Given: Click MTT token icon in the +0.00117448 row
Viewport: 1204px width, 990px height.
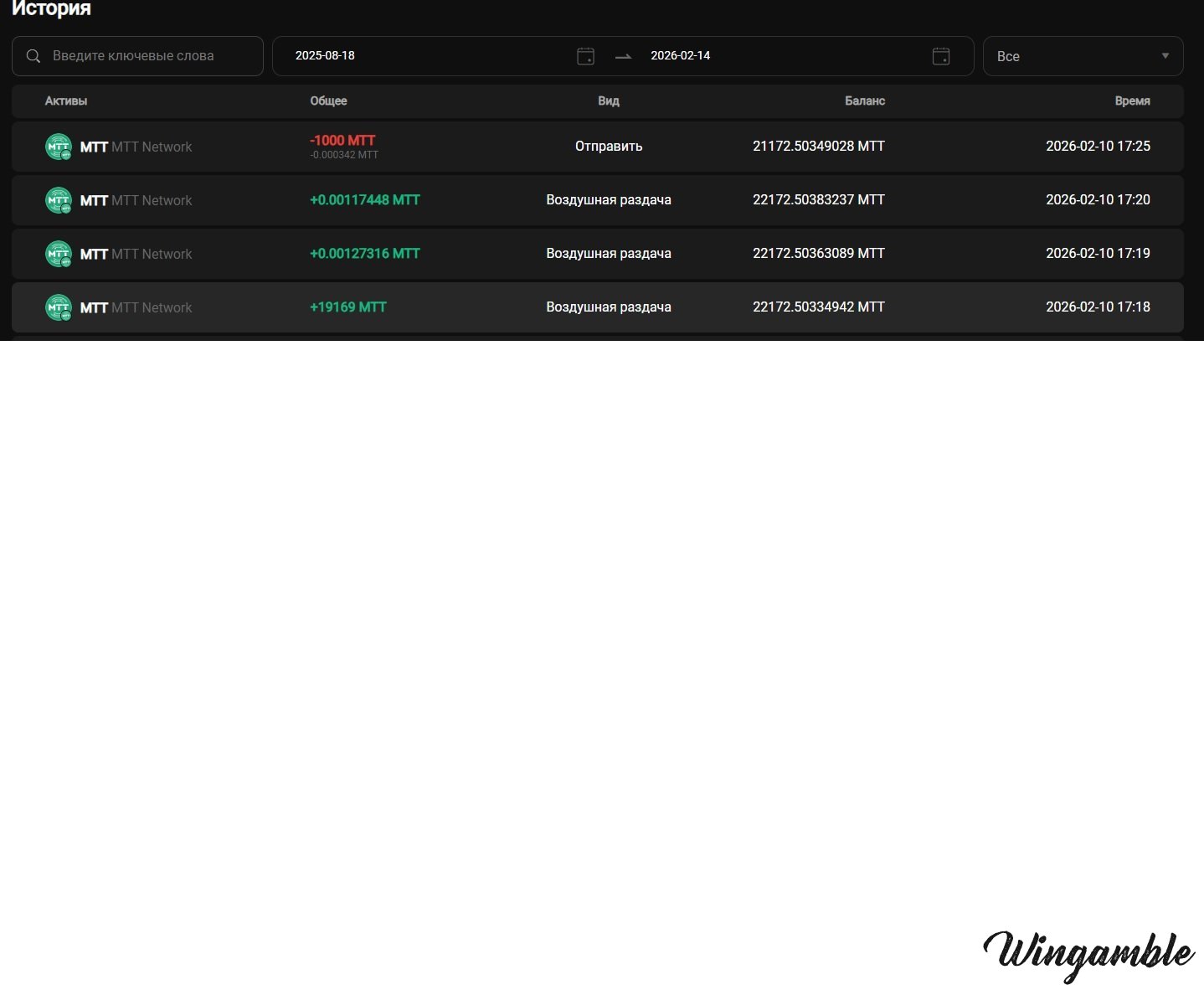Looking at the screenshot, I should pos(59,200).
